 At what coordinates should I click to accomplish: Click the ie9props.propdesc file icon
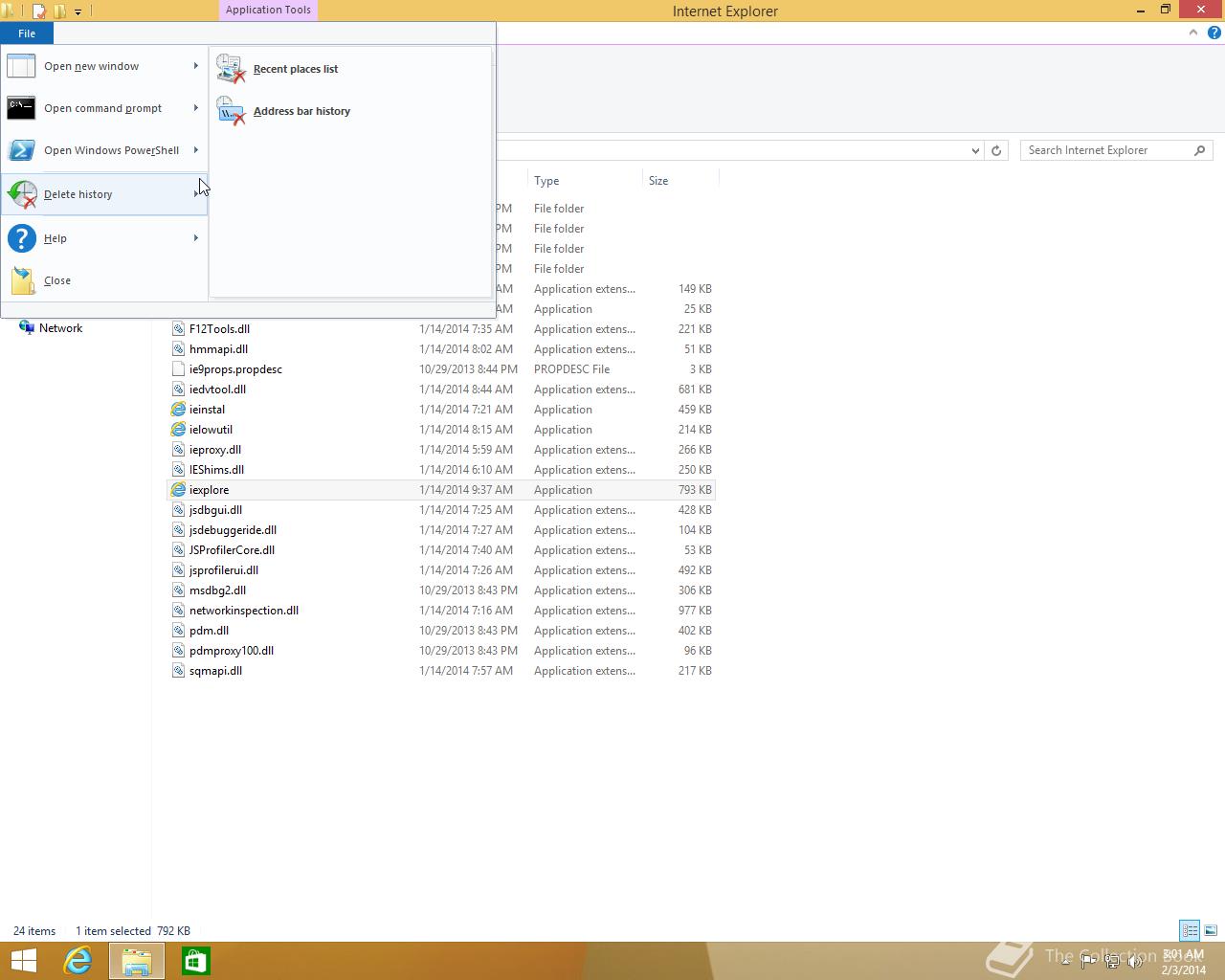178,369
